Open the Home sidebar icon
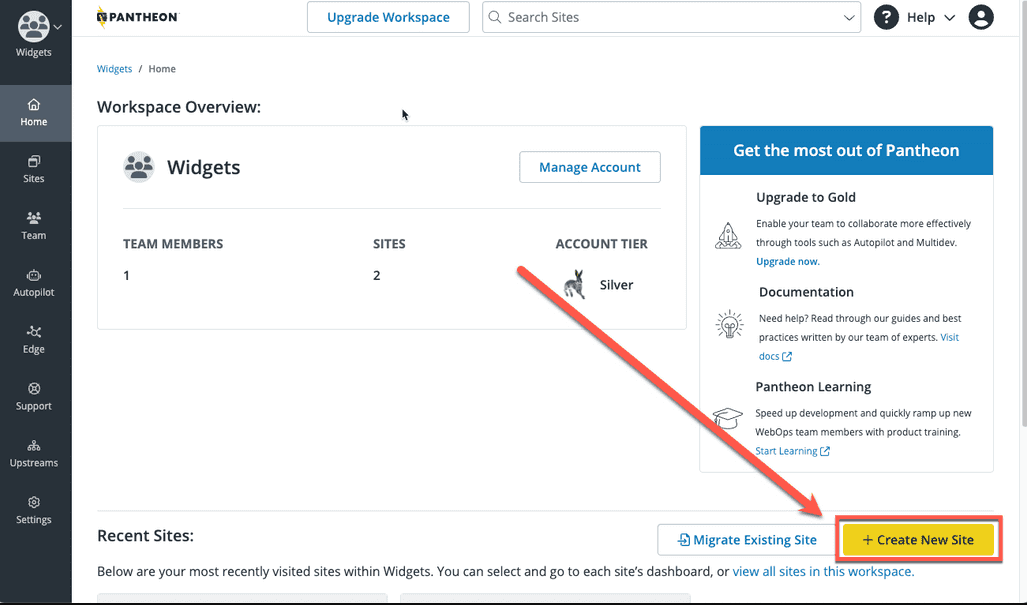Image resolution: width=1027 pixels, height=605 pixels. (33, 105)
